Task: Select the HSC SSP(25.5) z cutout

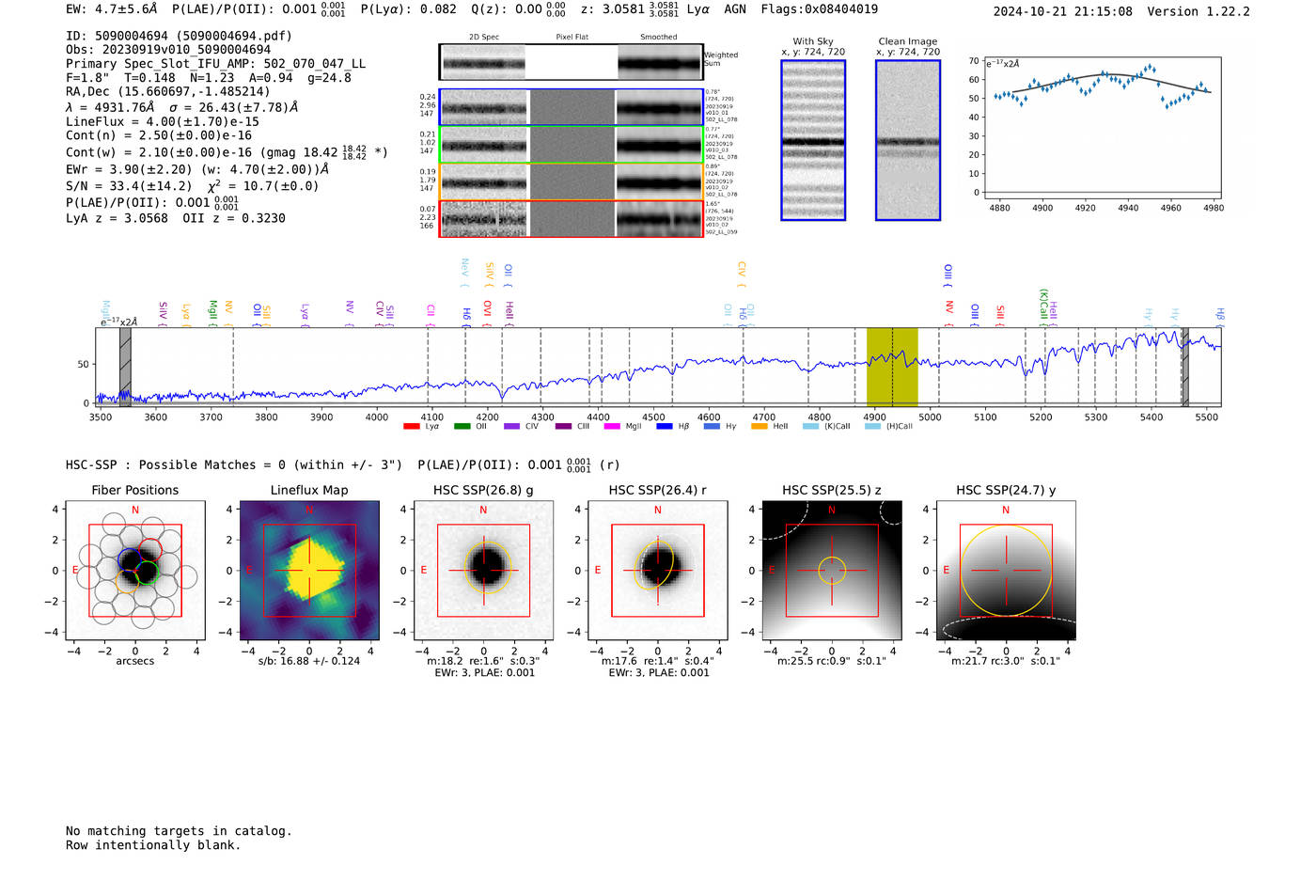Action: [832, 571]
